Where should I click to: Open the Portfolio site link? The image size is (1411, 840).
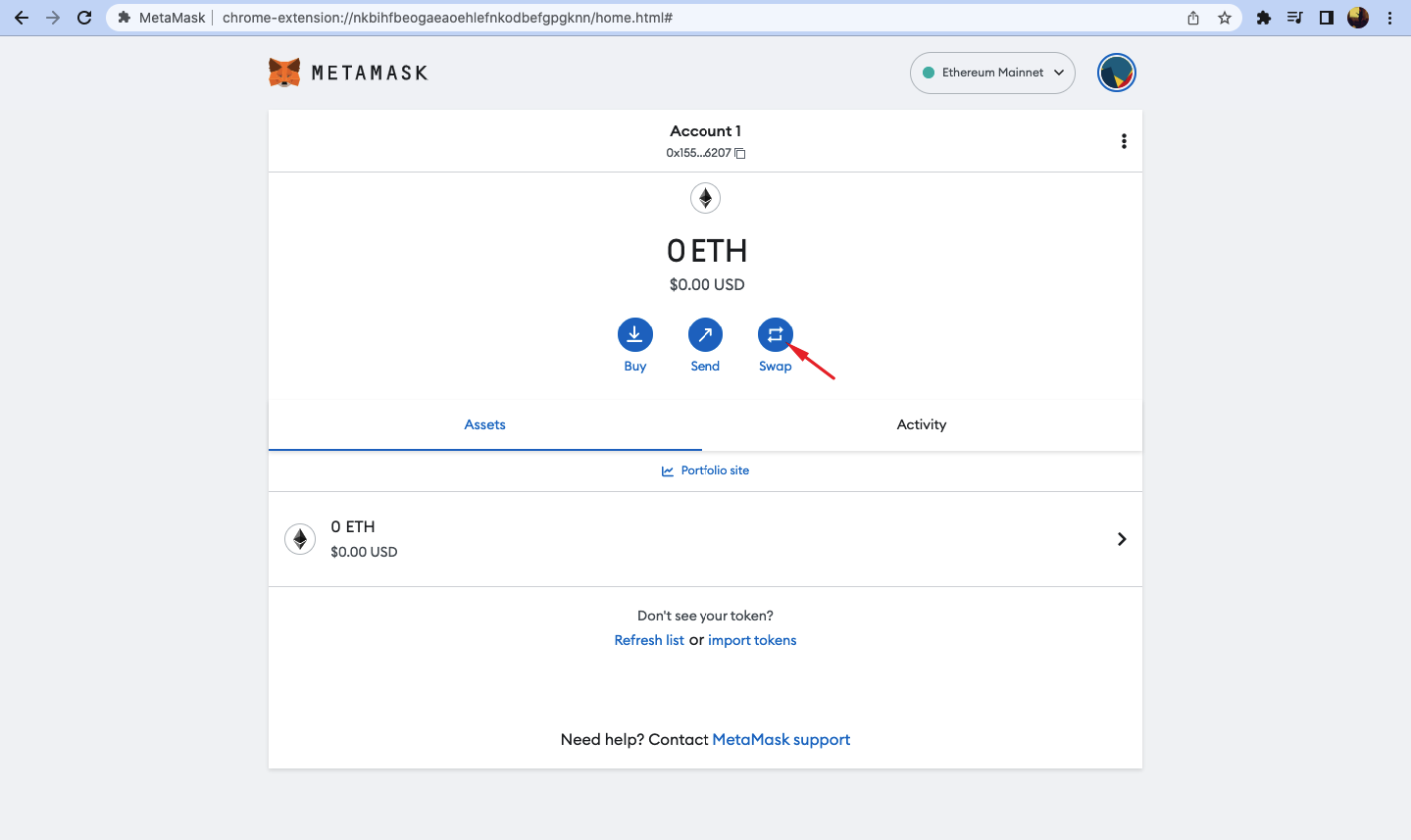coord(706,470)
